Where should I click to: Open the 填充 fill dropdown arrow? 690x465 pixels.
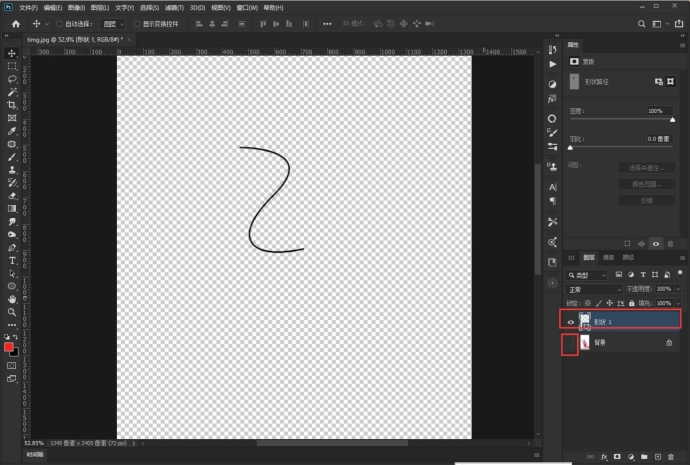point(678,303)
